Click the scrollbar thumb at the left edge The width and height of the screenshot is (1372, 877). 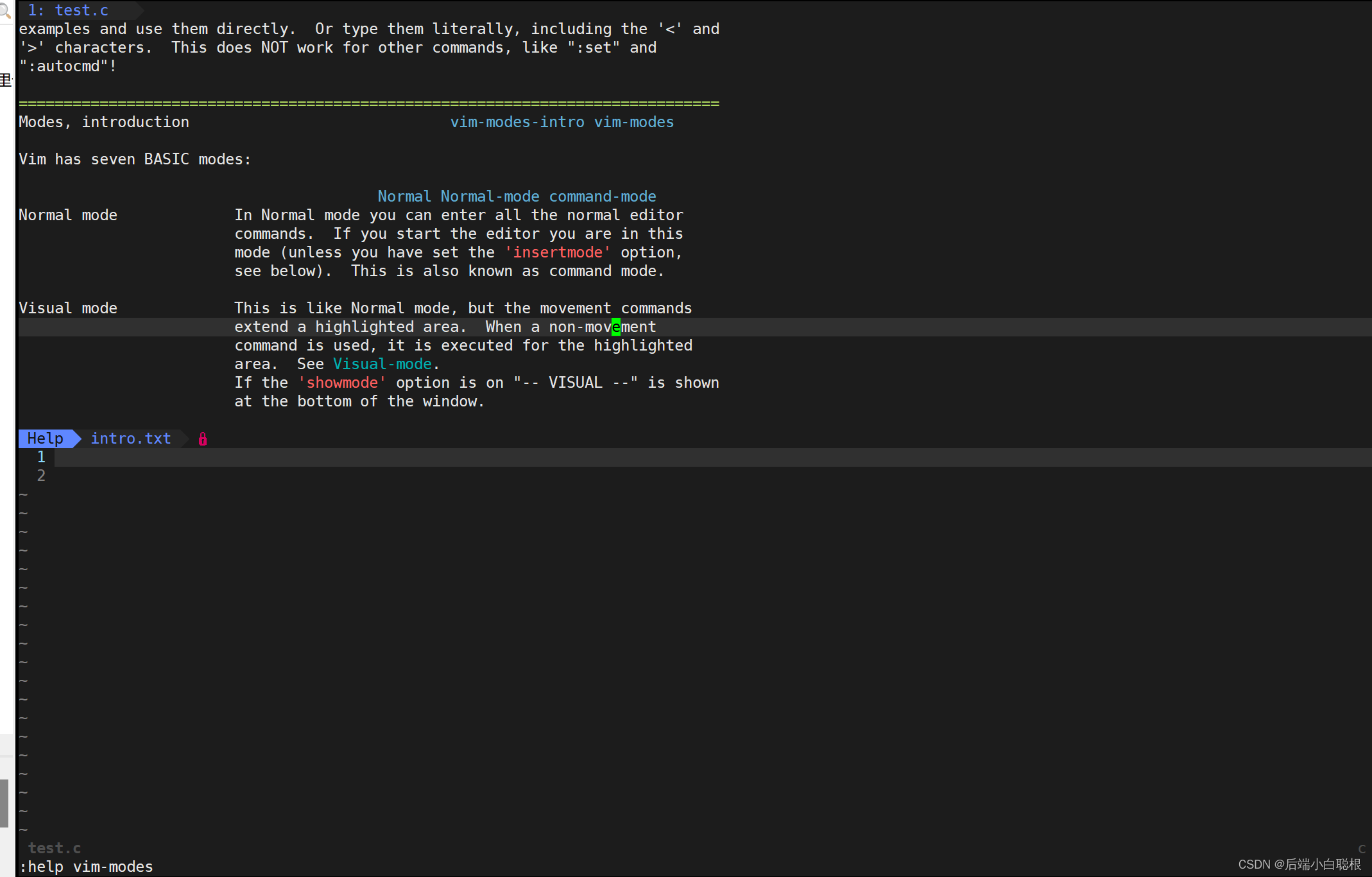[4, 803]
